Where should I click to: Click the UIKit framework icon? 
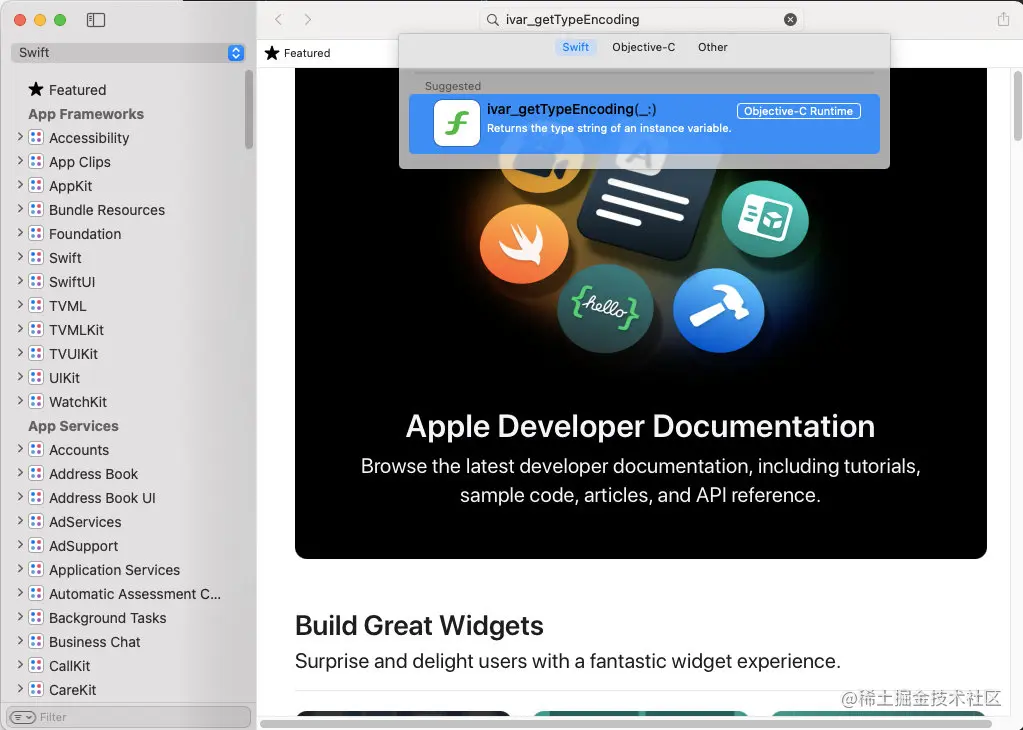pos(37,378)
